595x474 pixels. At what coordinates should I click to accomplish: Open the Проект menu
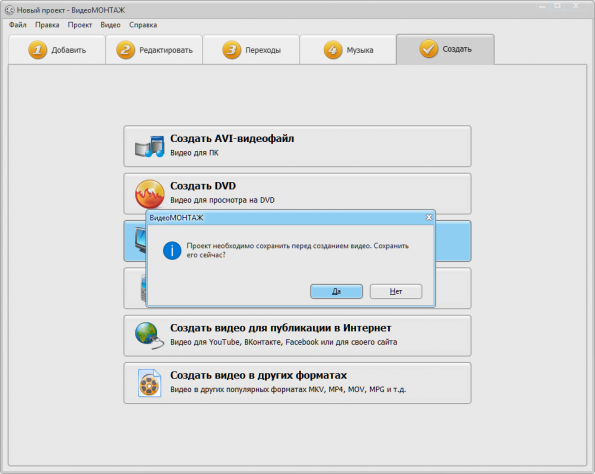[80, 25]
